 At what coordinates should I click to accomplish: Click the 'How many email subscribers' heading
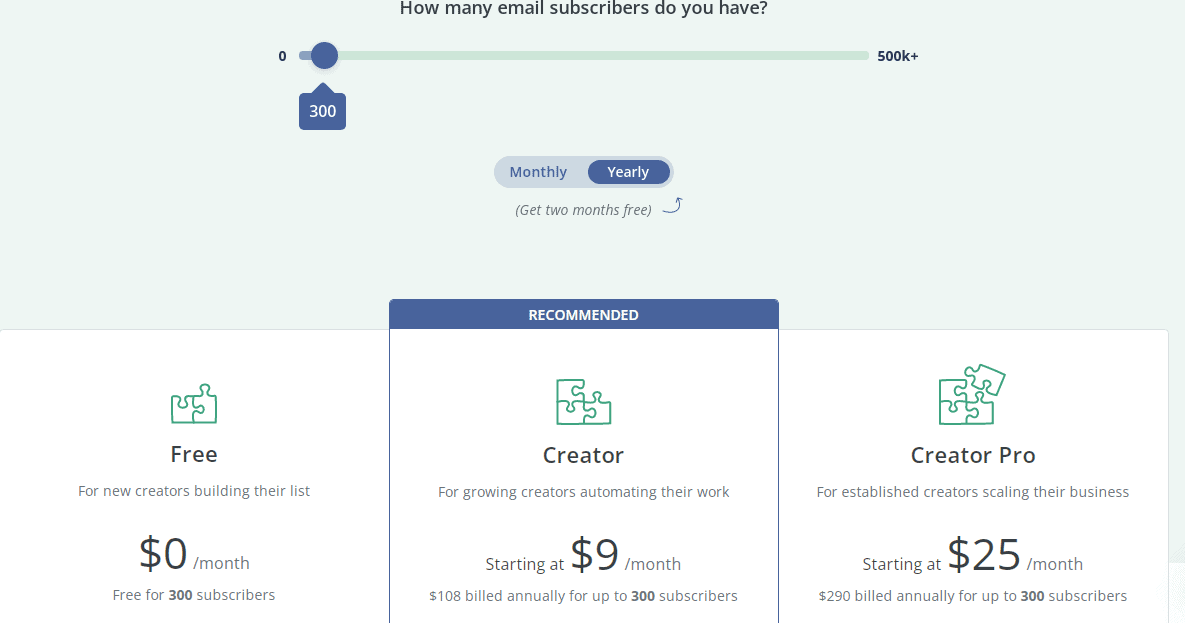point(583,8)
